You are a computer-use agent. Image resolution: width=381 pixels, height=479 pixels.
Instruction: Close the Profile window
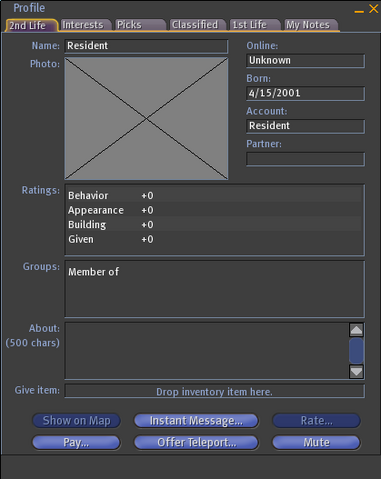[x=374, y=9]
